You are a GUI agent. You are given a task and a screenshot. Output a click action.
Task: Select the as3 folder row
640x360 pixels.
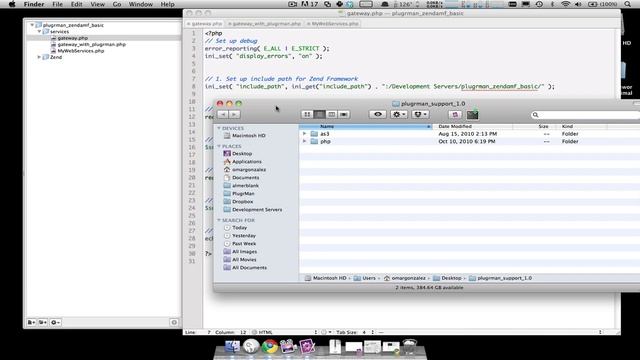[x=469, y=133]
